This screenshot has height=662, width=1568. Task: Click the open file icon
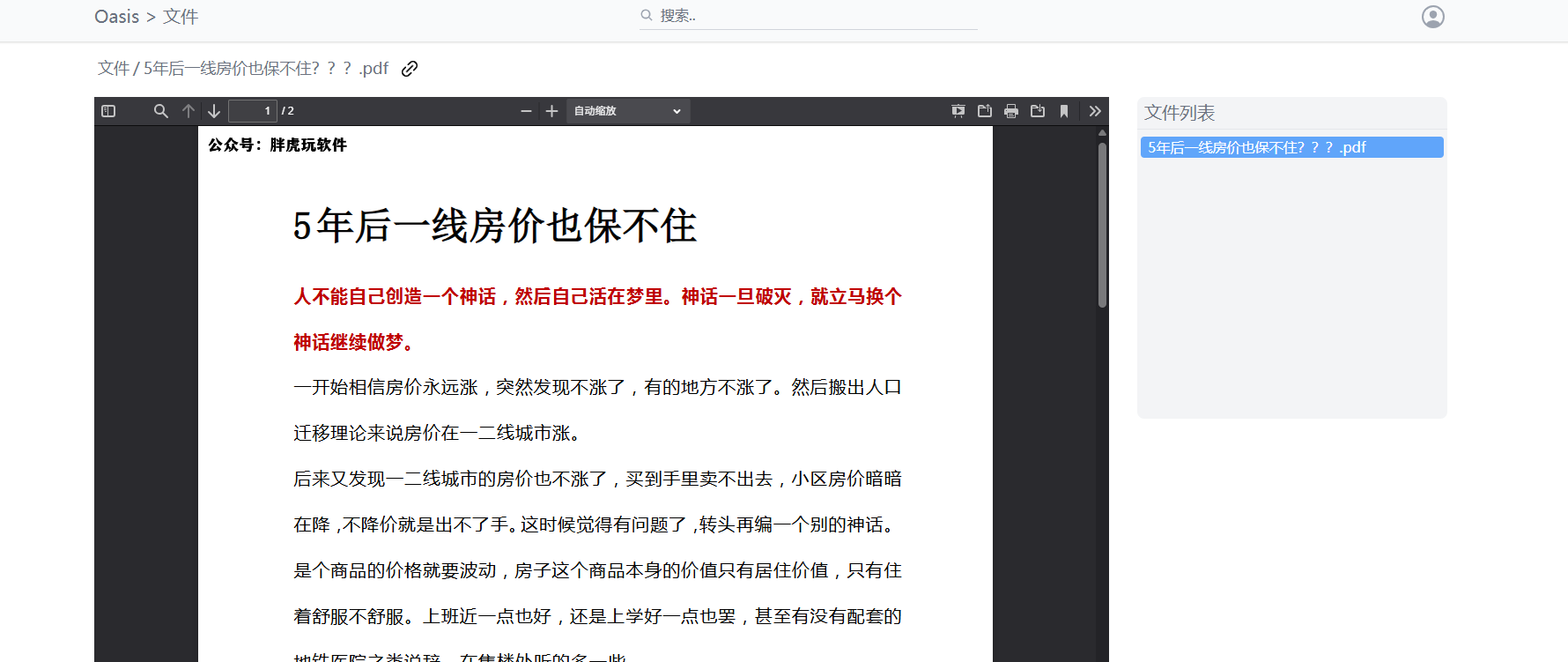[985, 111]
